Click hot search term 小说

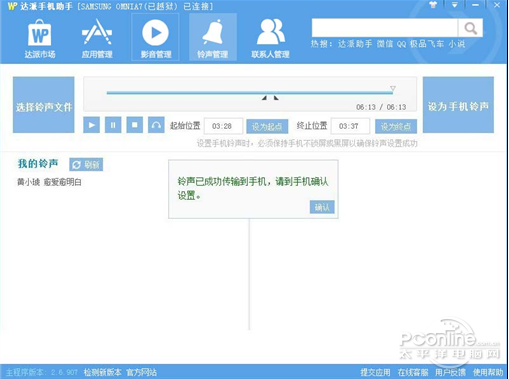click(x=457, y=44)
